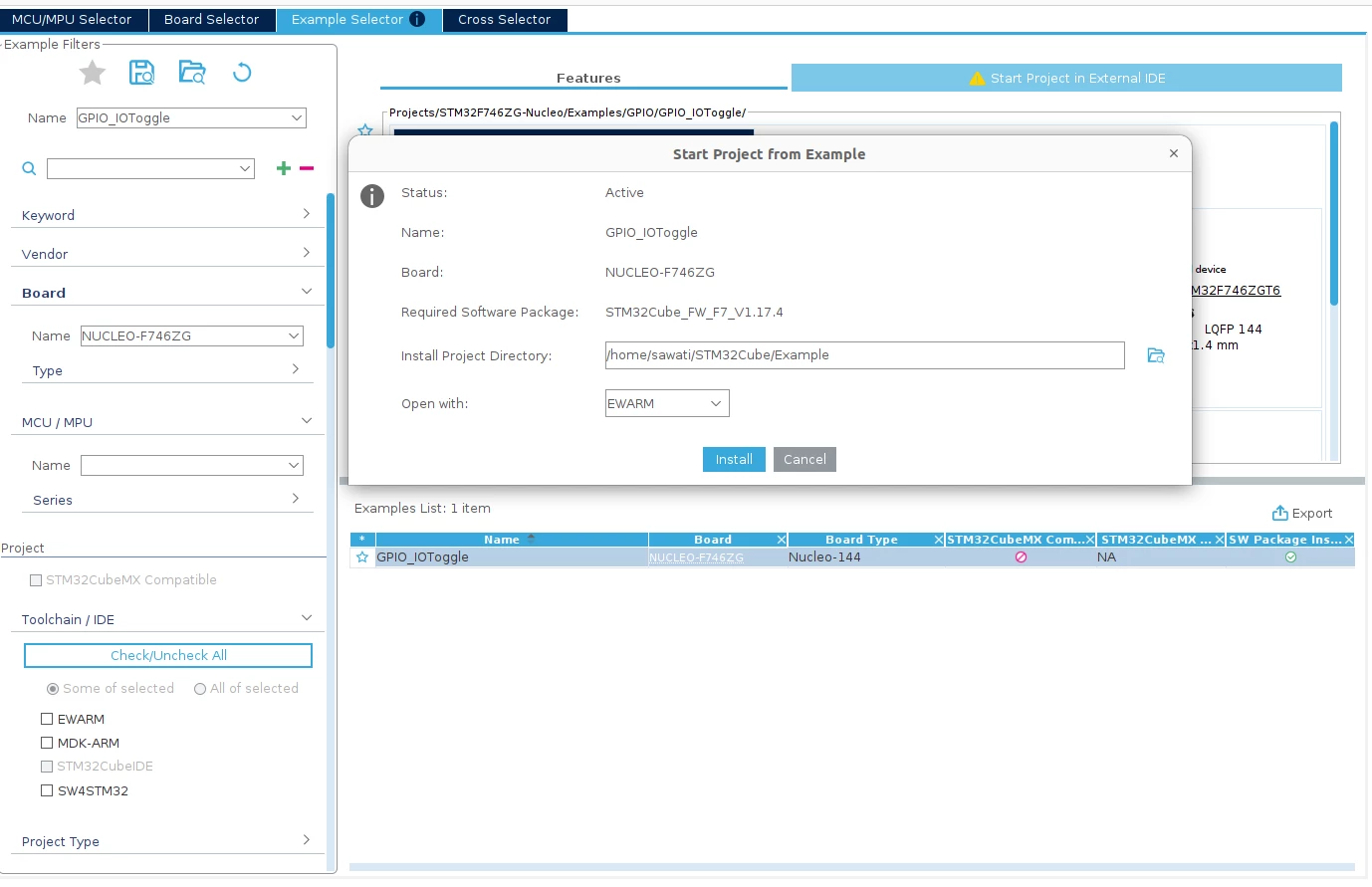Screen dimensions: 1372x887
Task: Click the load saved search folder icon
Action: (x=192, y=72)
